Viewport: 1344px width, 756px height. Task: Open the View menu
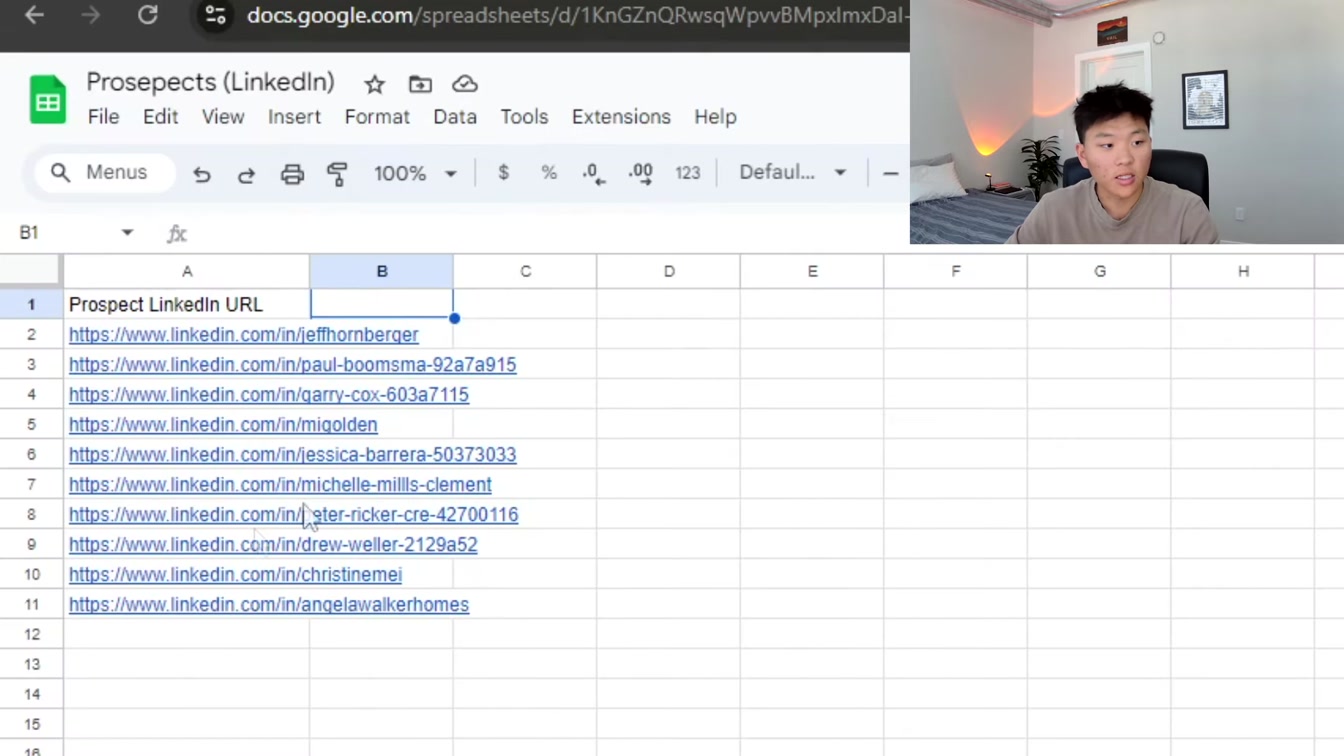point(223,117)
